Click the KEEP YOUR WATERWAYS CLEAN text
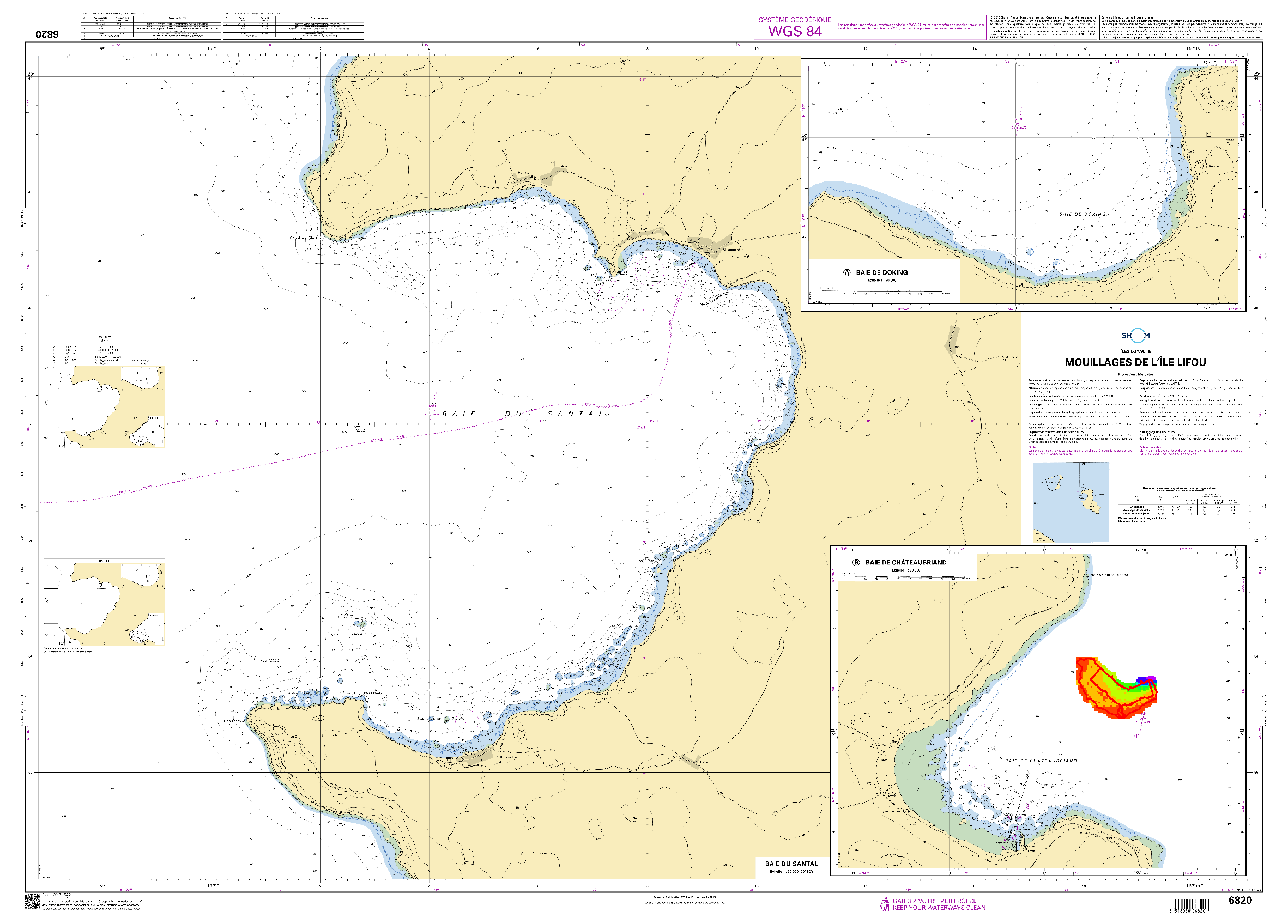The width and height of the screenshot is (1288, 924). tap(938, 908)
